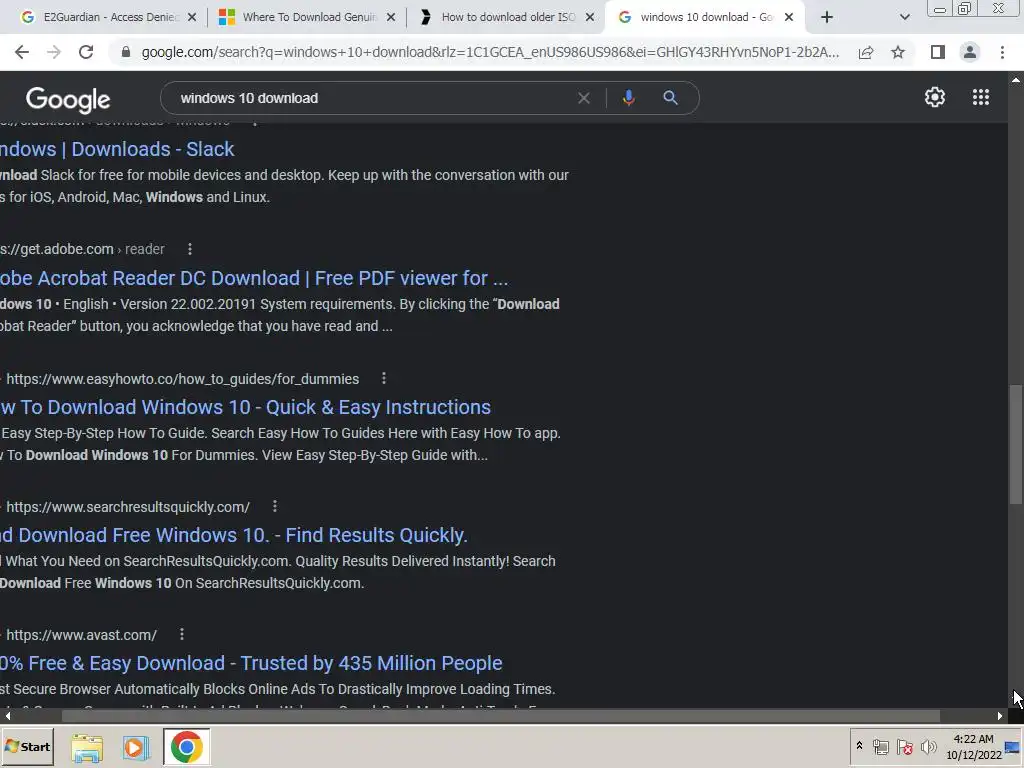
Task: Go to Google home via the logo
Action: pos(68,99)
